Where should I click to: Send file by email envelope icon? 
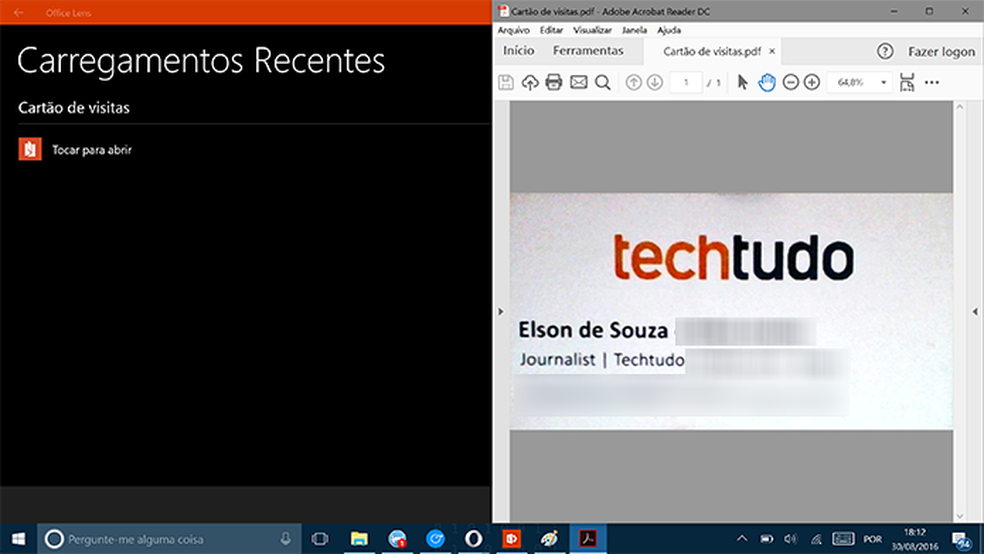pos(579,82)
